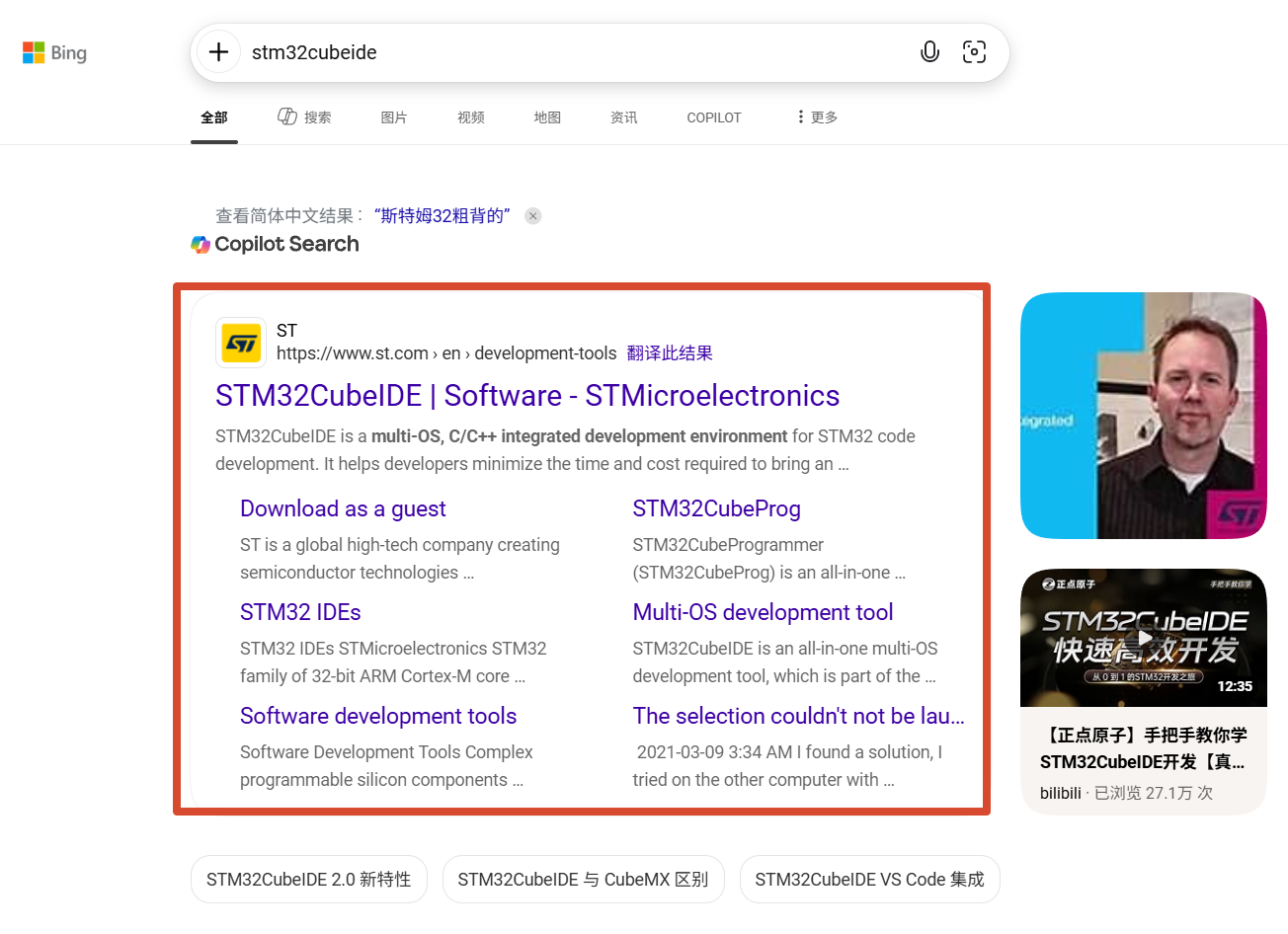The height and width of the screenshot is (934, 1288).
Task: Open the STM32 IDEs sitelink
Action: coord(300,613)
